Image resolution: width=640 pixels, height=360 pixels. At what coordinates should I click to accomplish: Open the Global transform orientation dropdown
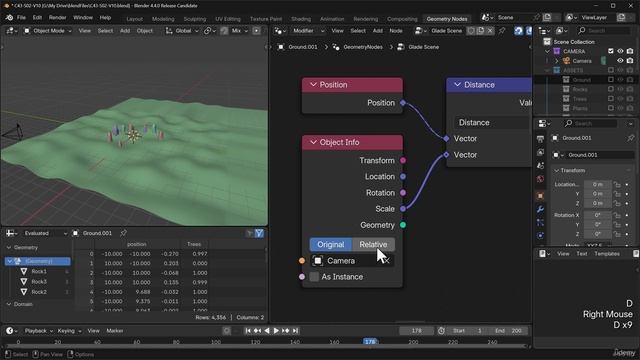coord(182,31)
